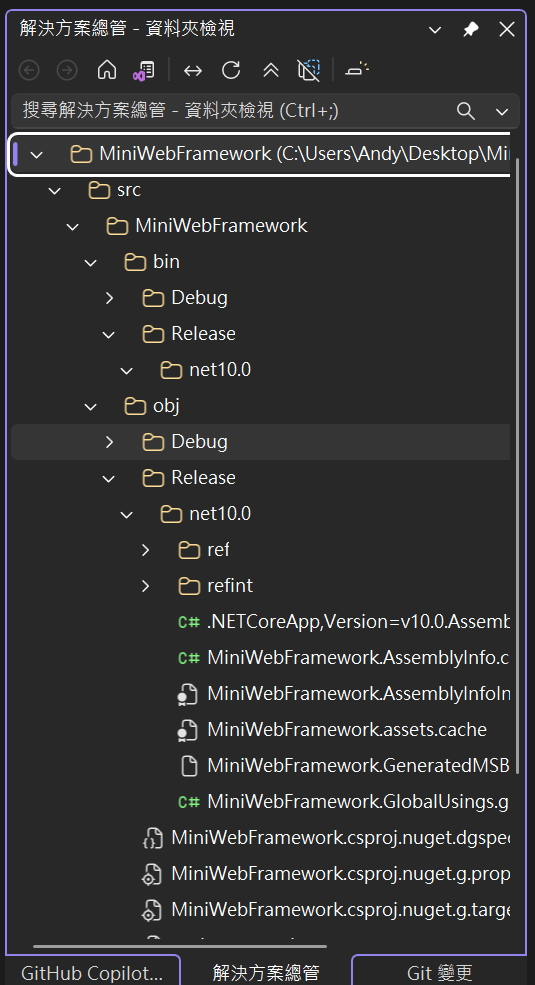Click the horizontal scrollbar thumb
Screen dimensions: 535x985
[180, 945]
